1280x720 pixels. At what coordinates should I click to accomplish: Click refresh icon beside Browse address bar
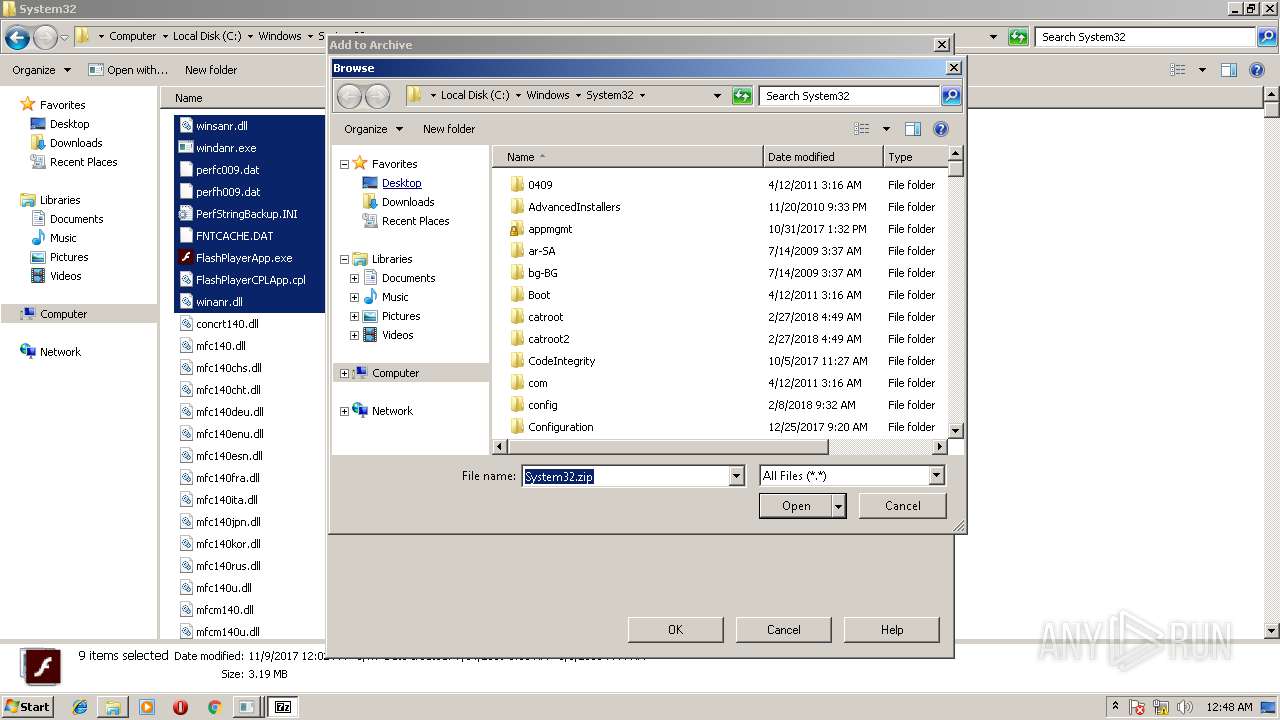pos(742,96)
